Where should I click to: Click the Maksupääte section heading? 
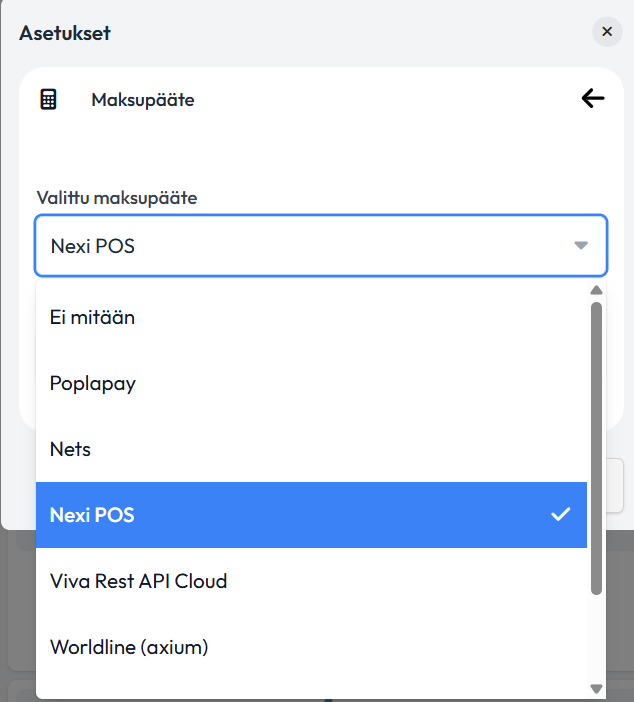click(143, 99)
